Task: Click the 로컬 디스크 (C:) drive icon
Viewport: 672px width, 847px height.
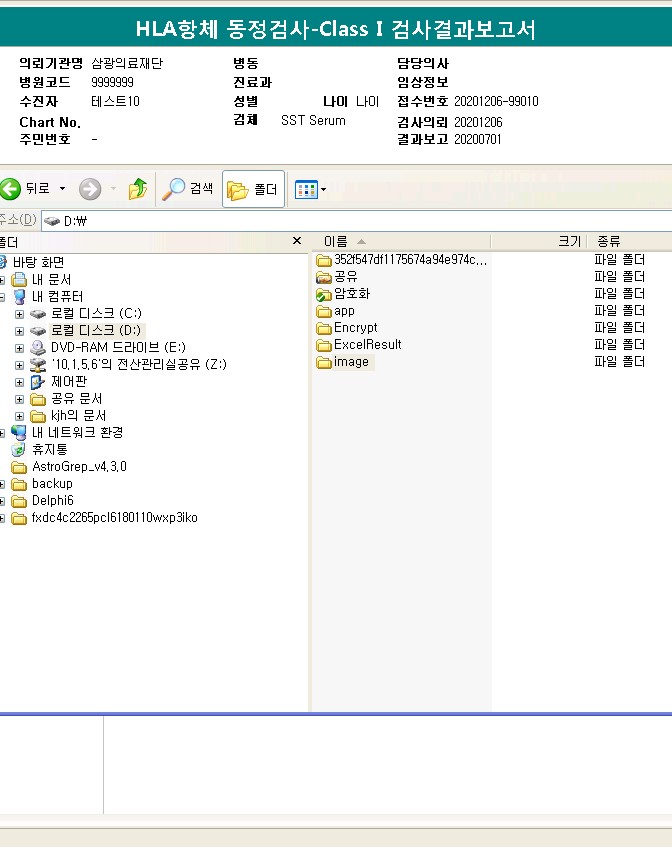Action: pyautogui.click(x=38, y=314)
